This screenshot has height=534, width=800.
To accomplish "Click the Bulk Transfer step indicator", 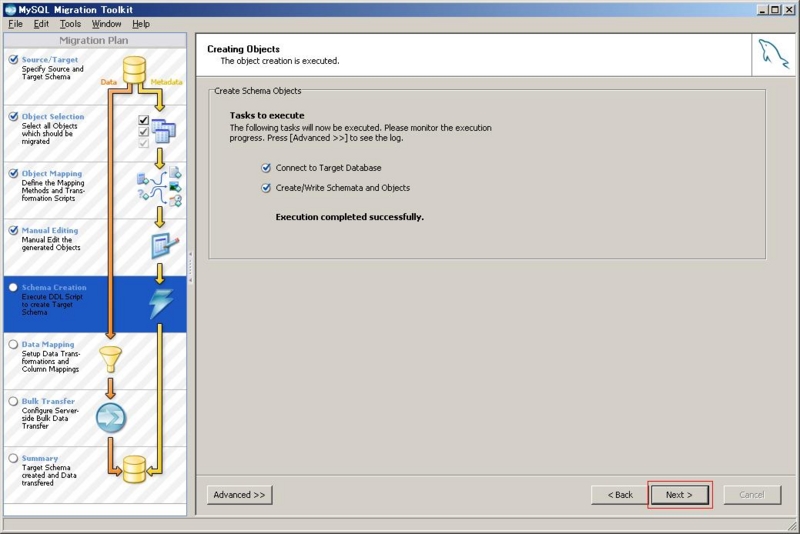I will pos(13,401).
